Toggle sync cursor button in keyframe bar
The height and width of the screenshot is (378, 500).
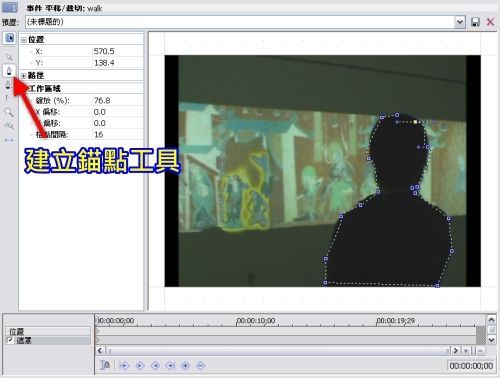point(105,365)
